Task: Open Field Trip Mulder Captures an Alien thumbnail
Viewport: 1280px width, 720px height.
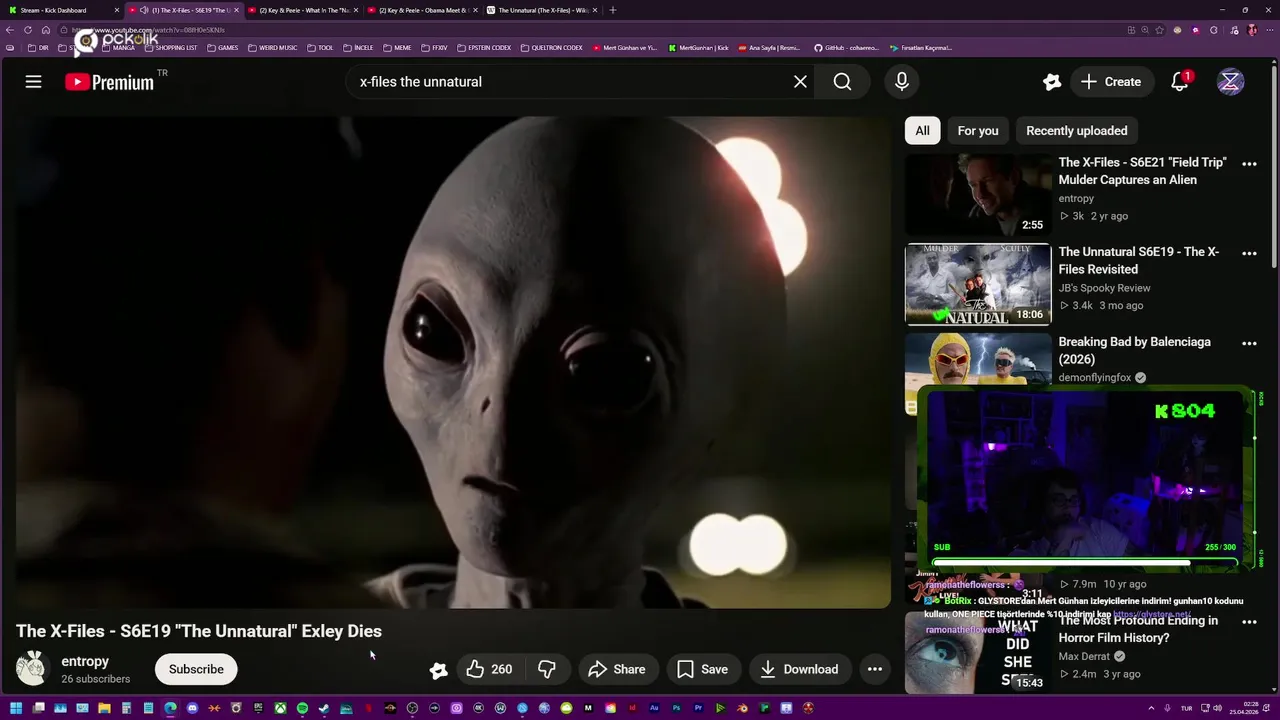Action: click(978, 194)
